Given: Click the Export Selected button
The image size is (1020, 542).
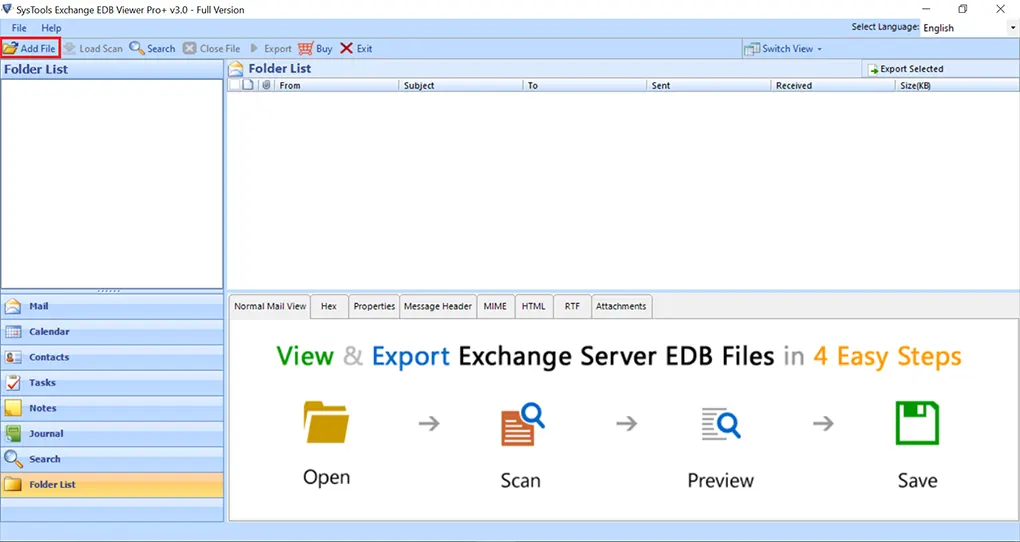Looking at the screenshot, I should pyautogui.click(x=906, y=69).
